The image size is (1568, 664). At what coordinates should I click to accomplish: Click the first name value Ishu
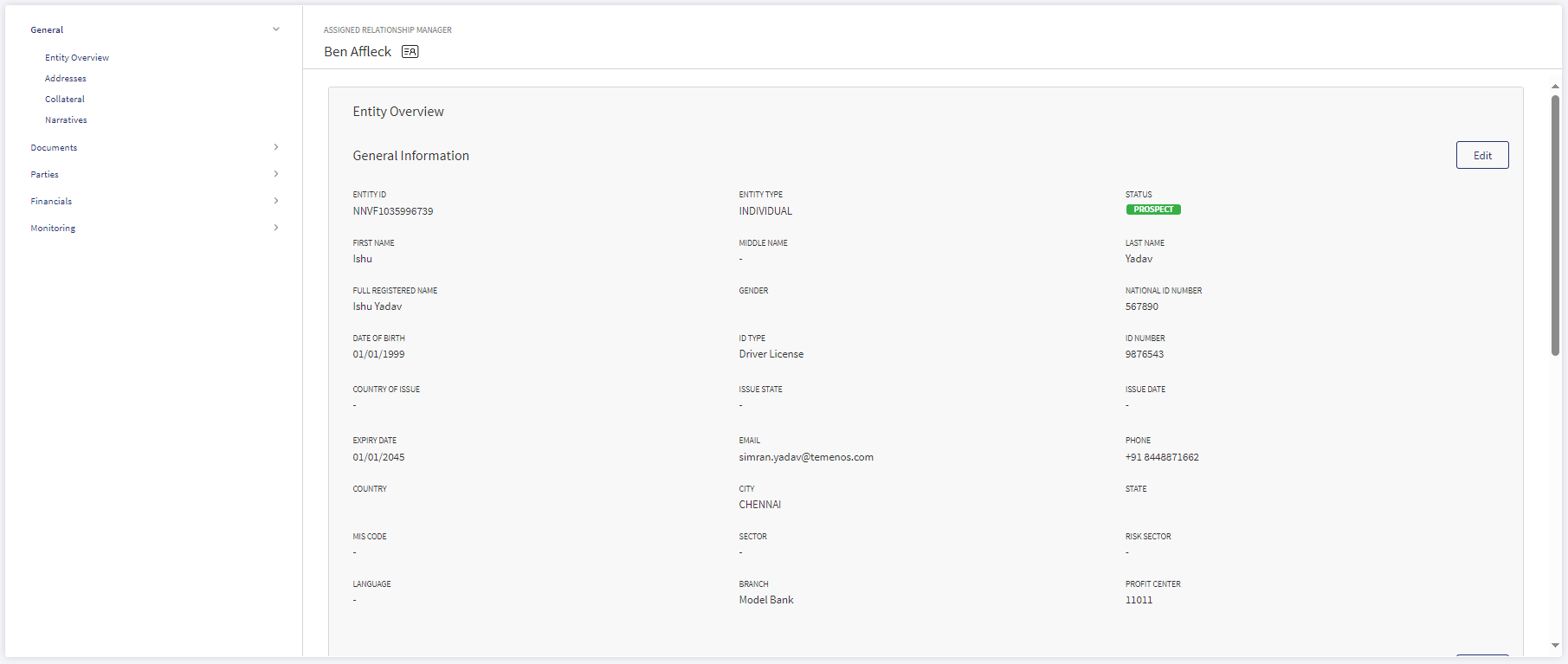[x=363, y=259]
